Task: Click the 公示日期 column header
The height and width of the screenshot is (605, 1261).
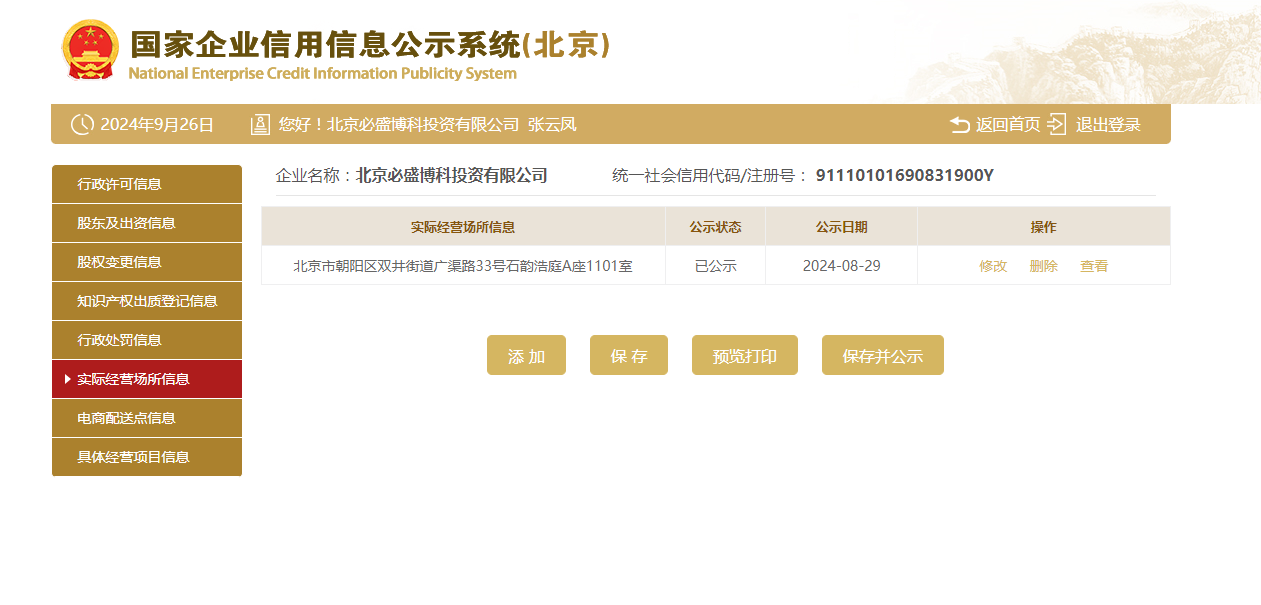Action: point(841,227)
